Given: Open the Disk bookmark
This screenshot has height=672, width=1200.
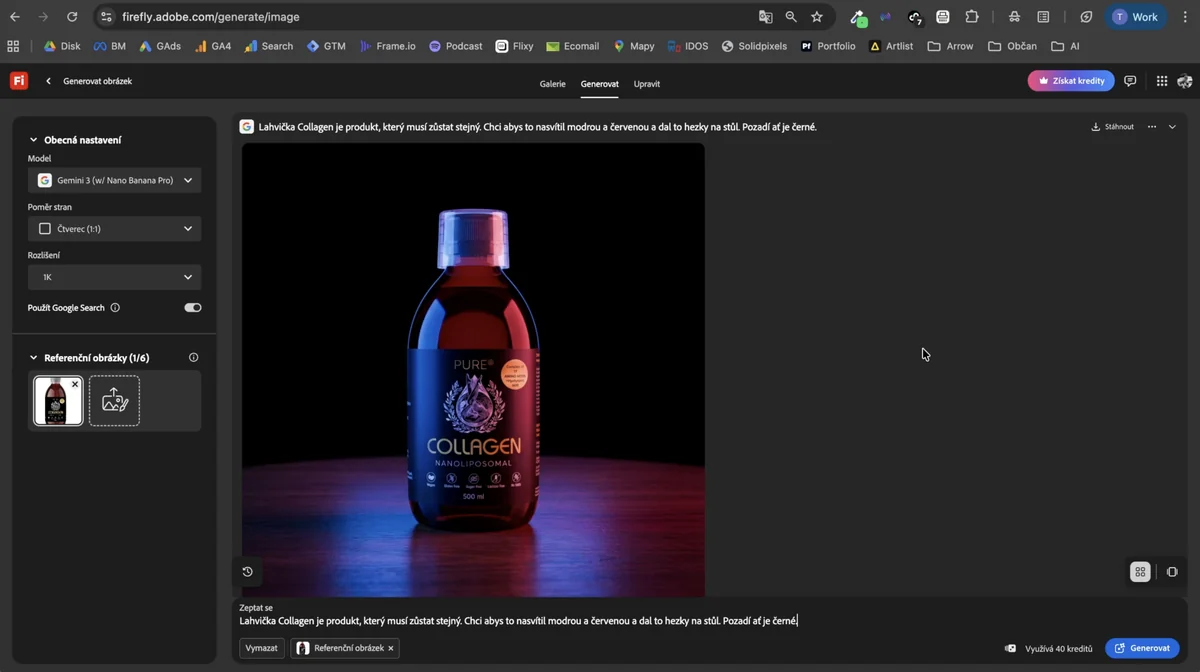Looking at the screenshot, I should click(x=62, y=46).
